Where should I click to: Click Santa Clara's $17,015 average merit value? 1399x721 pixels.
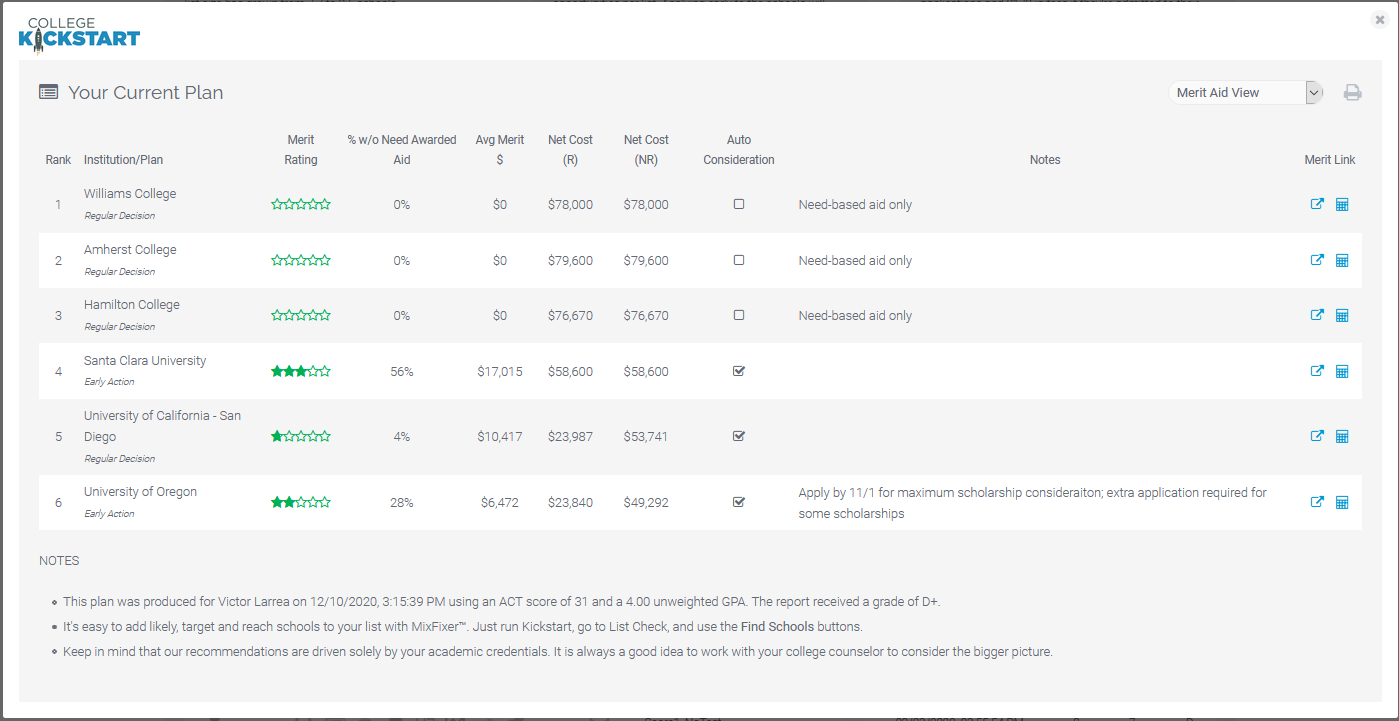pos(500,372)
